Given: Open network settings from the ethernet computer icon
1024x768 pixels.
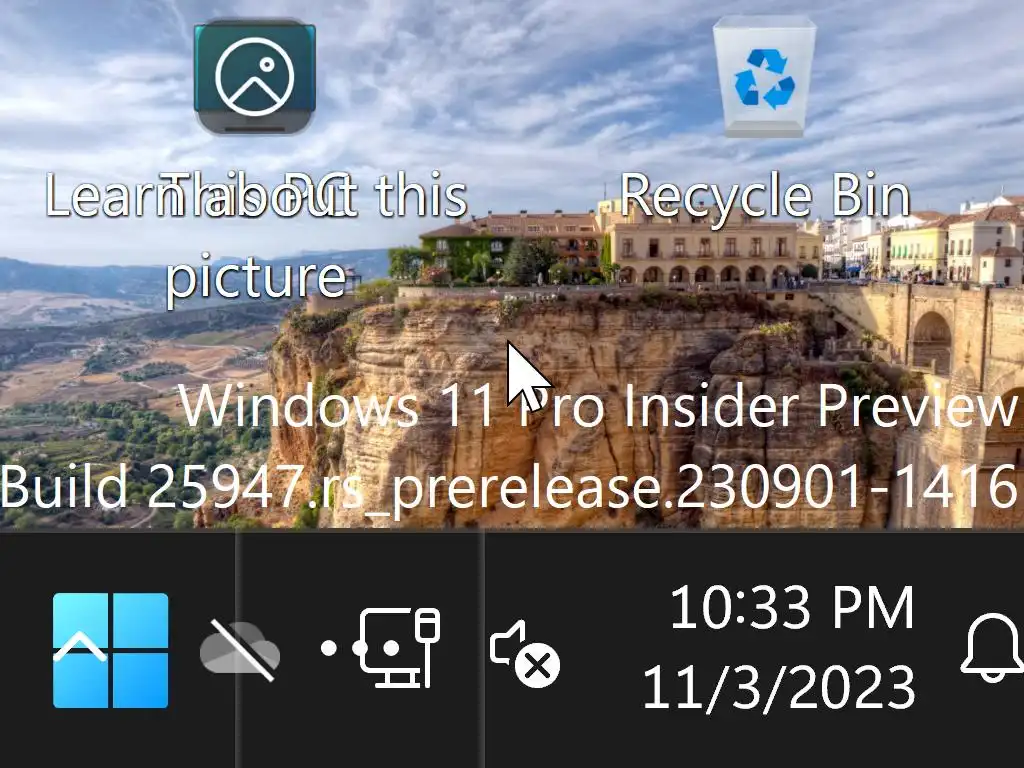Looking at the screenshot, I should point(399,648).
